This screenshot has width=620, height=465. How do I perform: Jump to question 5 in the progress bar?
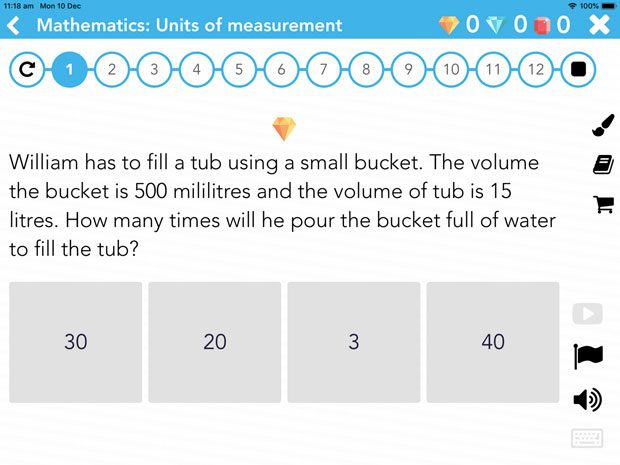[x=239, y=70]
